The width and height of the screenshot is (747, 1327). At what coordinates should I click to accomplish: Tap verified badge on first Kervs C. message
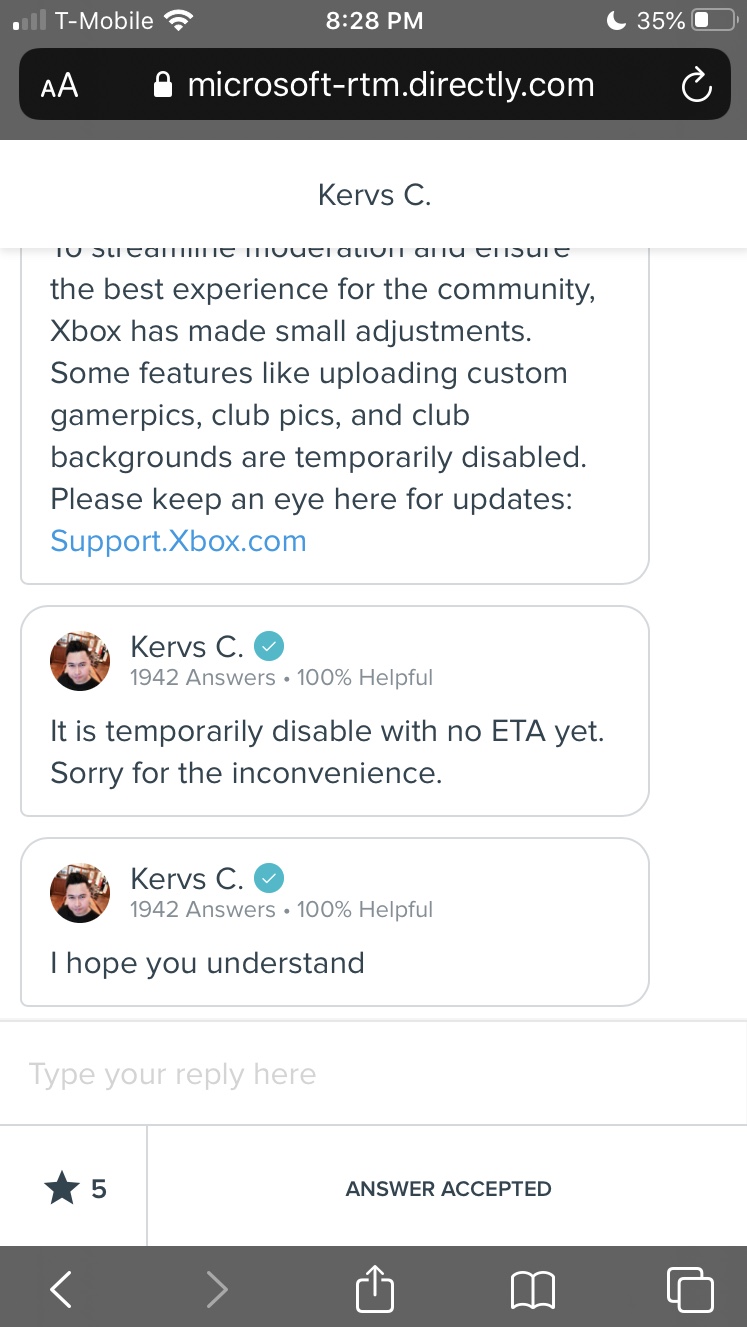269,647
